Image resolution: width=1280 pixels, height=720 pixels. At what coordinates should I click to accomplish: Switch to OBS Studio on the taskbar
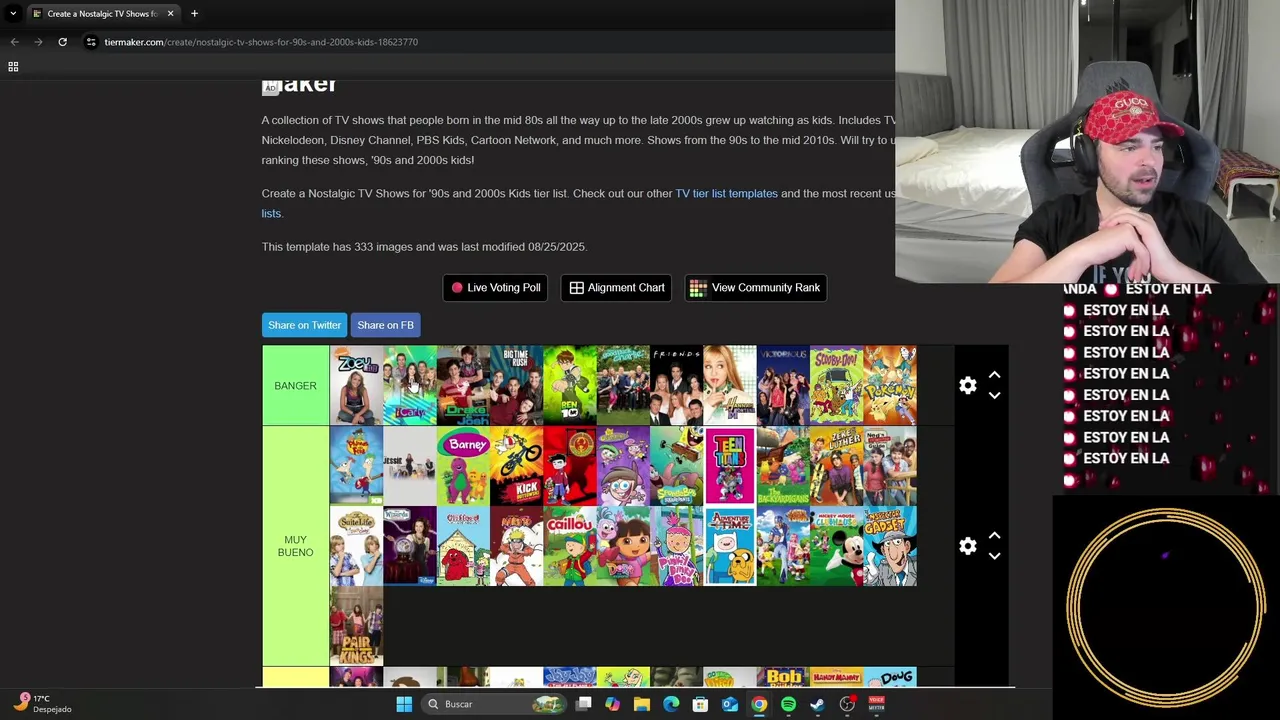click(x=847, y=704)
